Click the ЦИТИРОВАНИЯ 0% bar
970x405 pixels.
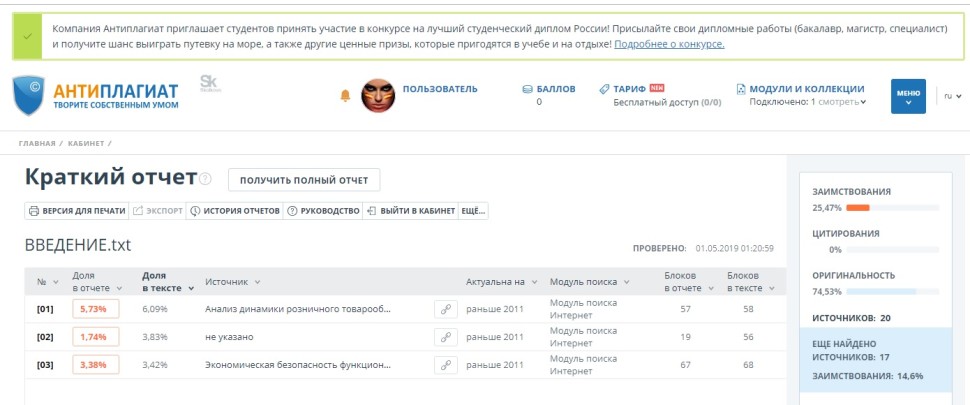[892, 250]
